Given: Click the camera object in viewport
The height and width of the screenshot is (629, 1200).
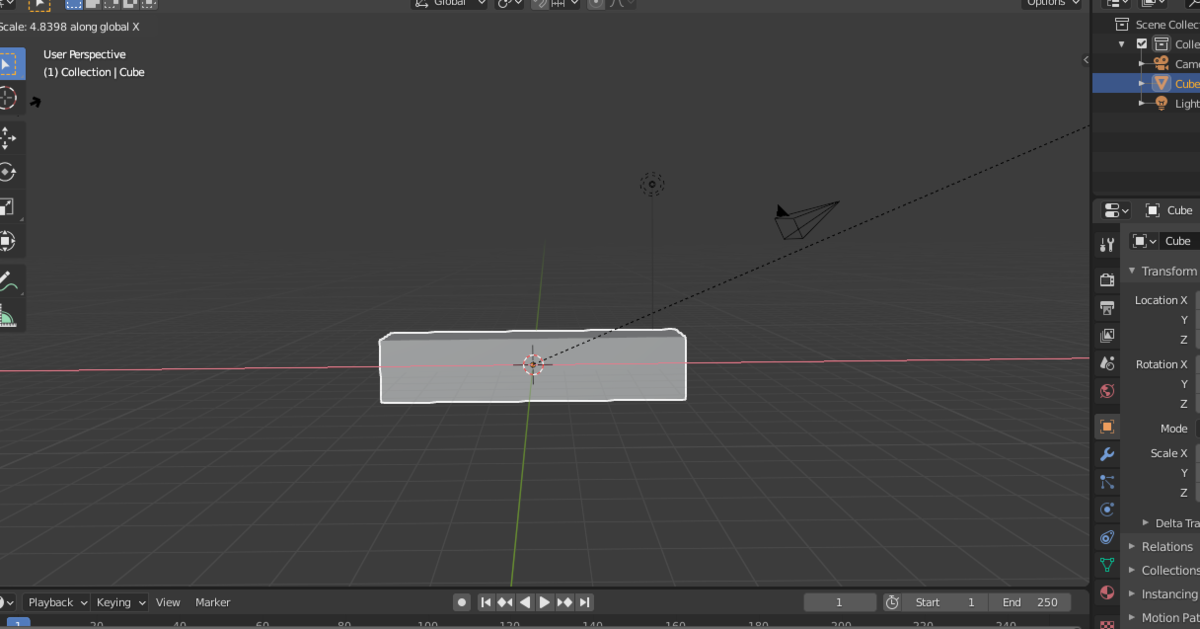Looking at the screenshot, I should tap(805, 220).
